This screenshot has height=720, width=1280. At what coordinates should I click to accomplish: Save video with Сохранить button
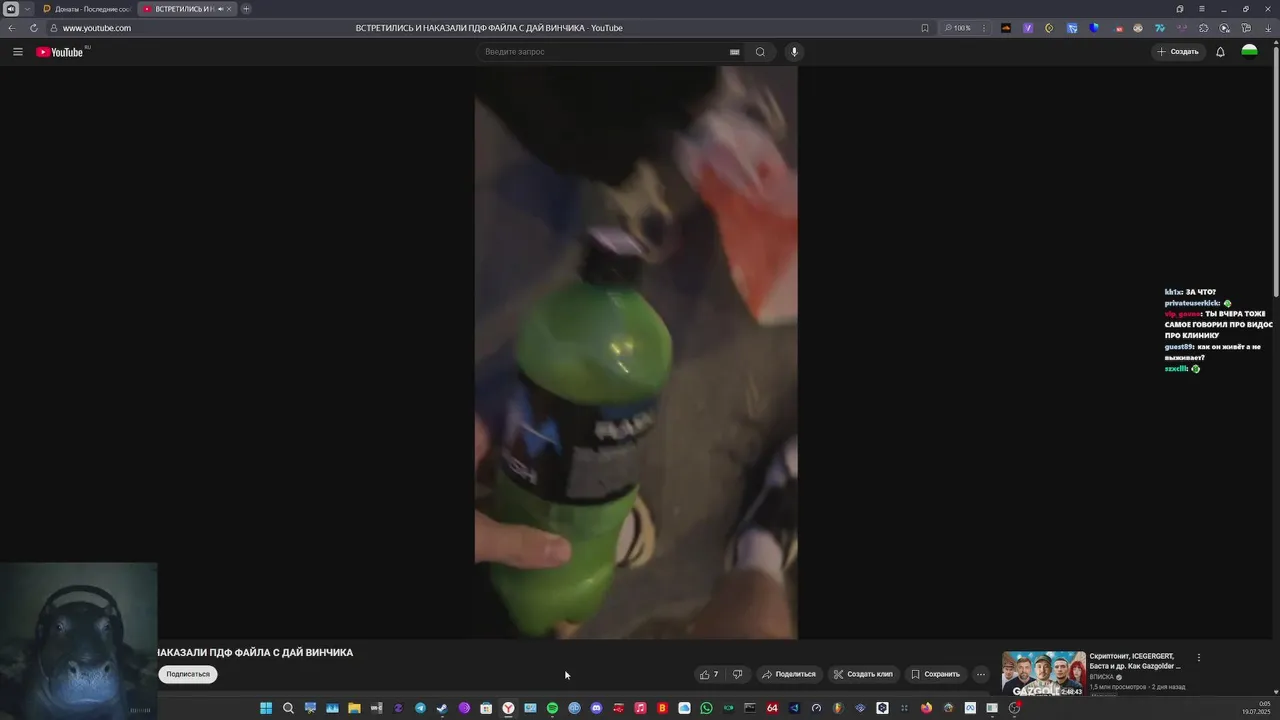(x=935, y=674)
